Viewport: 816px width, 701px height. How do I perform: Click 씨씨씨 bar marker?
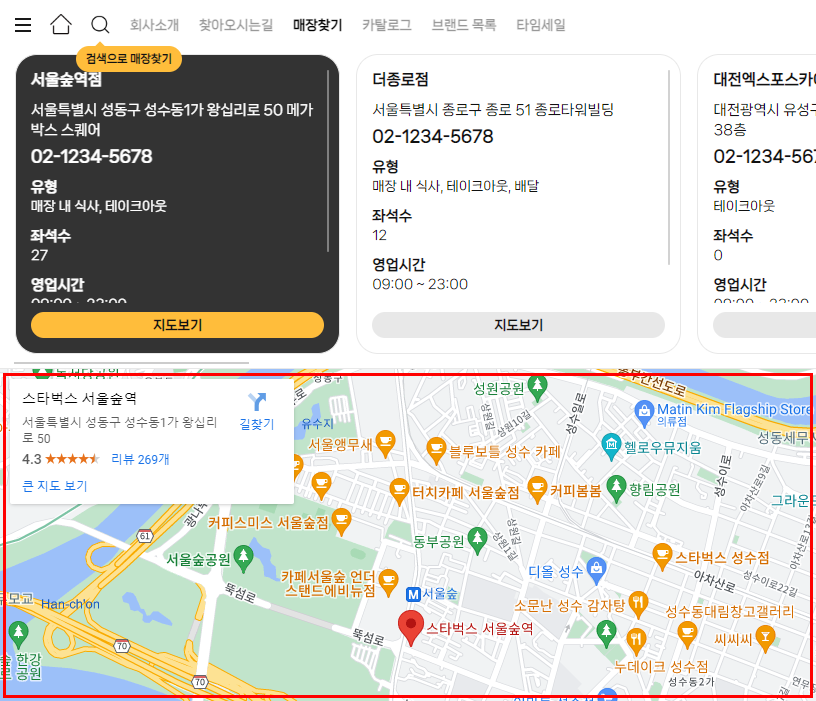click(765, 639)
